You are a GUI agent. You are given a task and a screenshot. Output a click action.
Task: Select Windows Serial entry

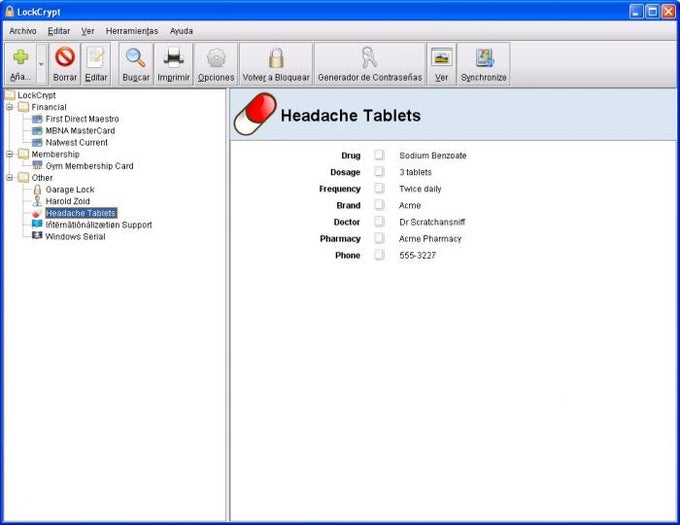click(x=75, y=237)
